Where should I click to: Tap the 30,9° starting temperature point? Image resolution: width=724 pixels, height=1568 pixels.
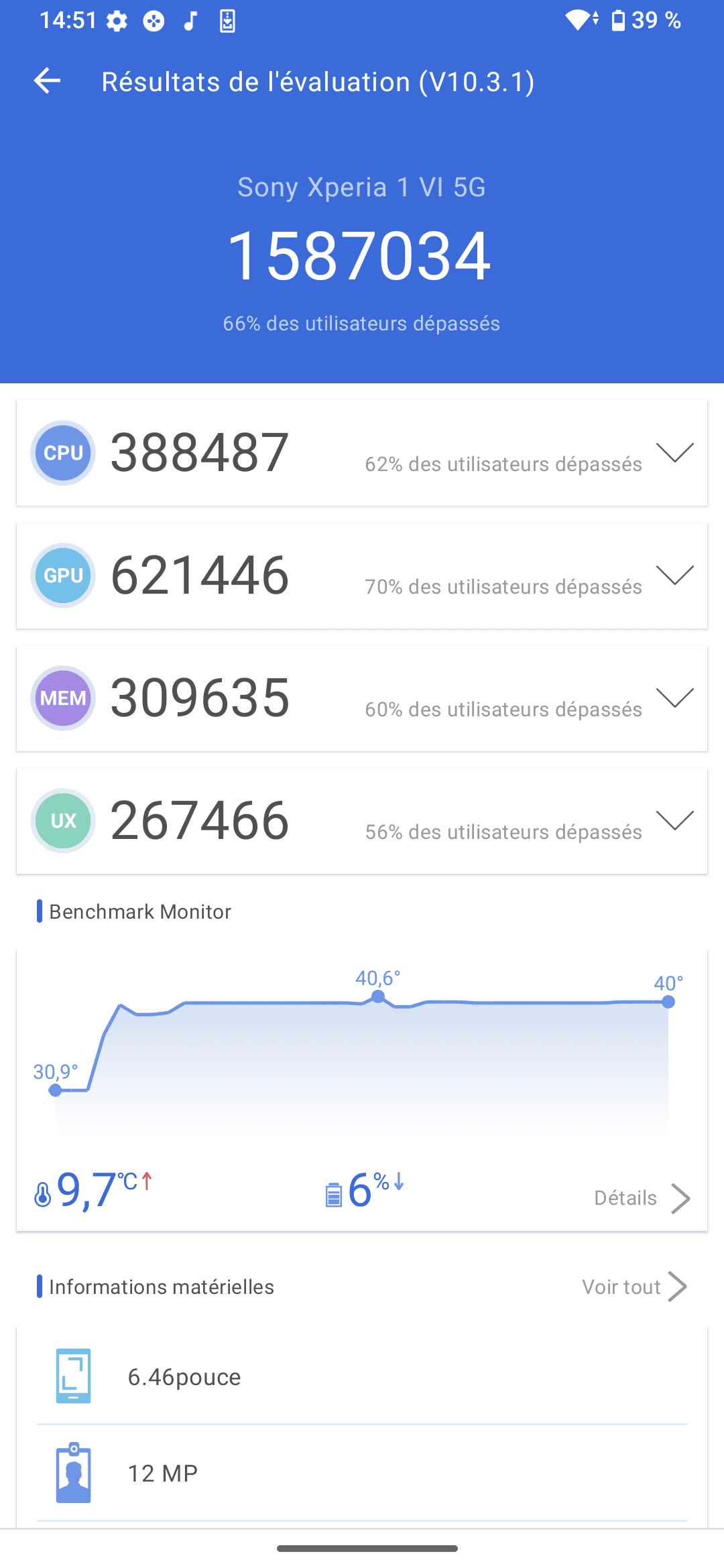[x=56, y=1090]
